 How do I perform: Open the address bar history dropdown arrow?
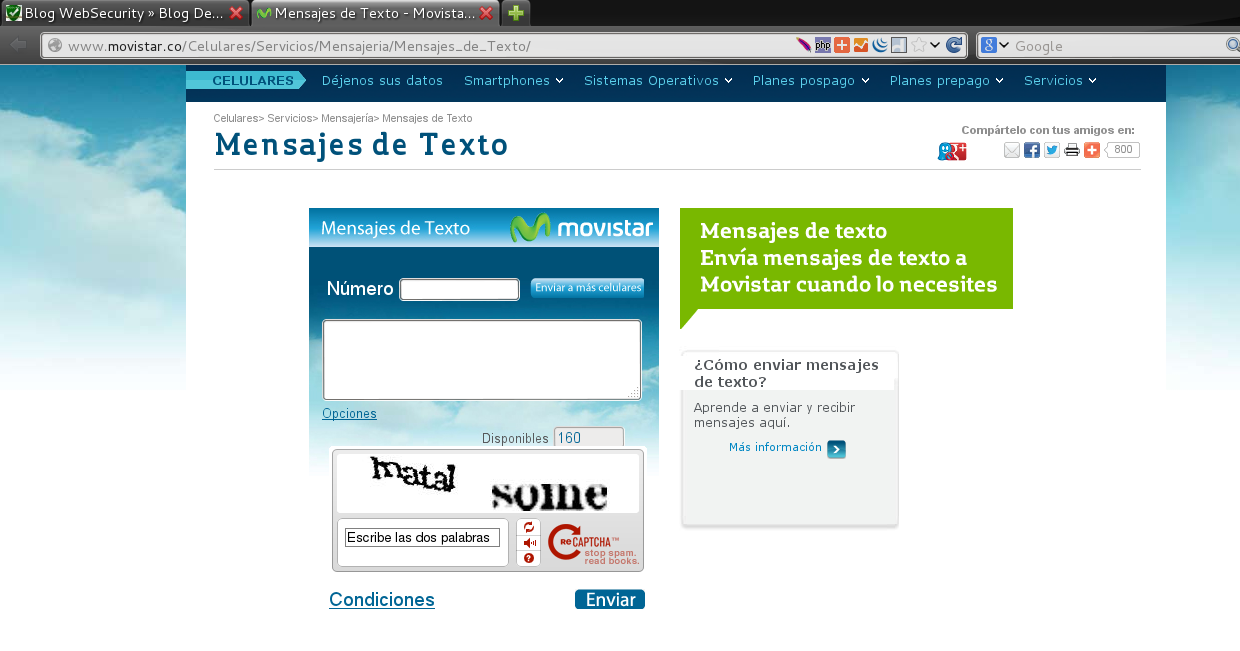click(935, 45)
